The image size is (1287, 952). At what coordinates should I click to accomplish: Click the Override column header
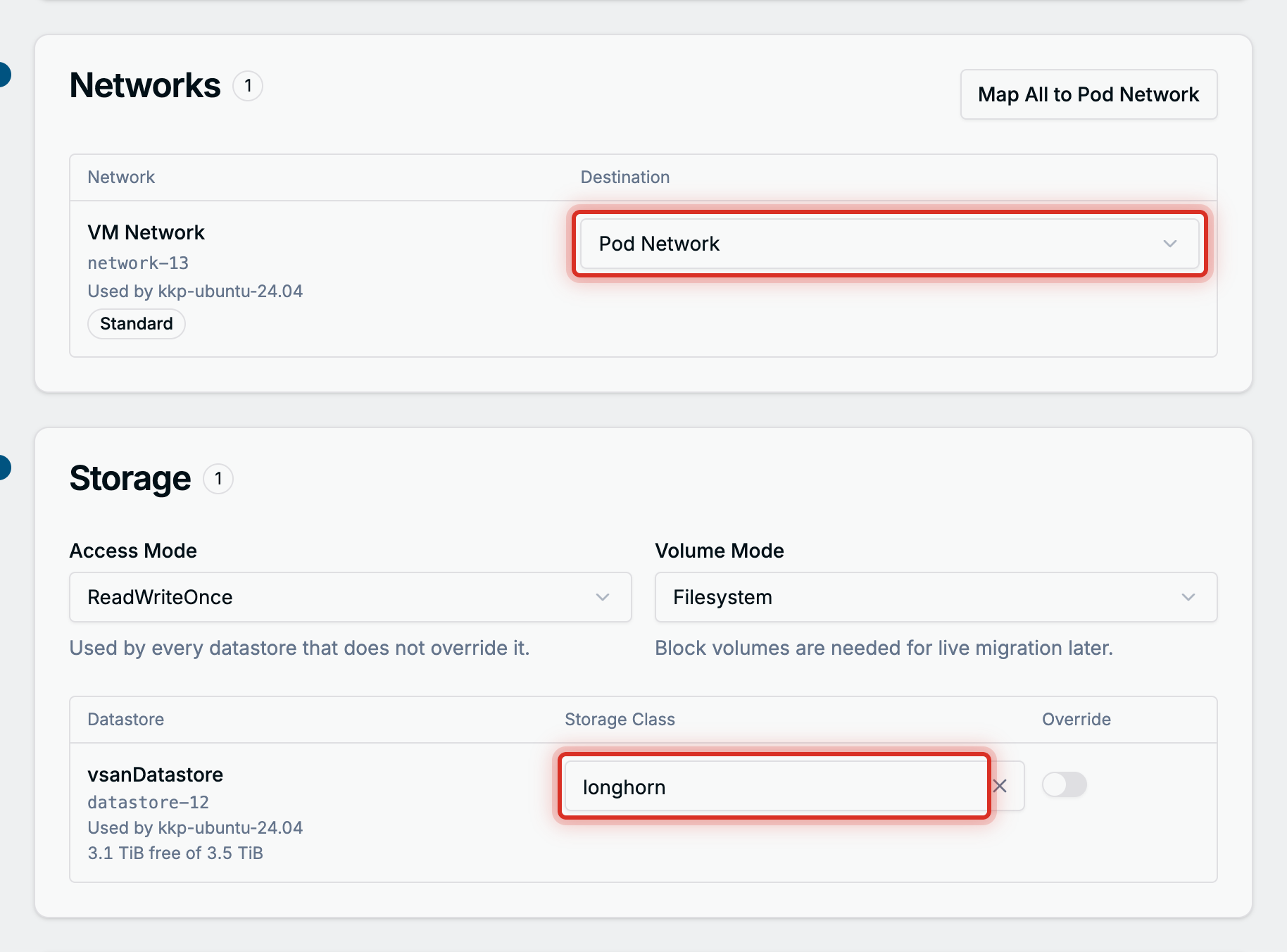(x=1076, y=720)
